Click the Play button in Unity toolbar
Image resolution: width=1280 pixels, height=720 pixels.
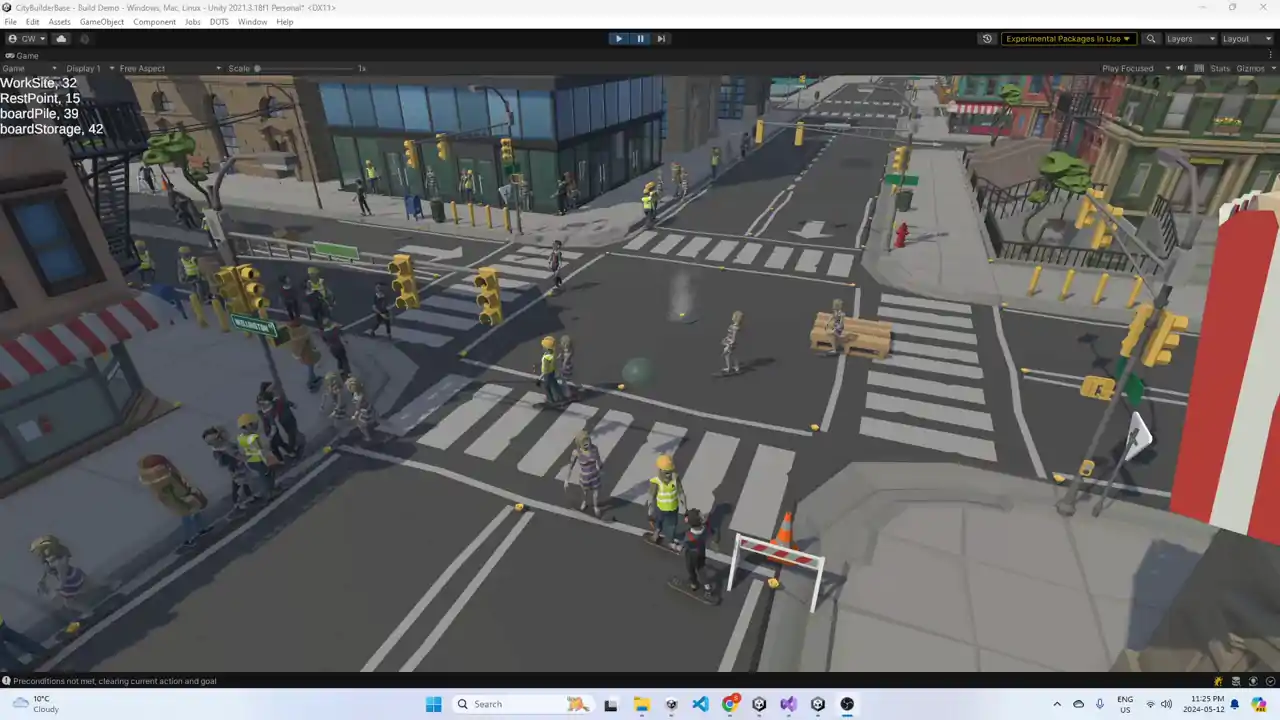coord(619,39)
